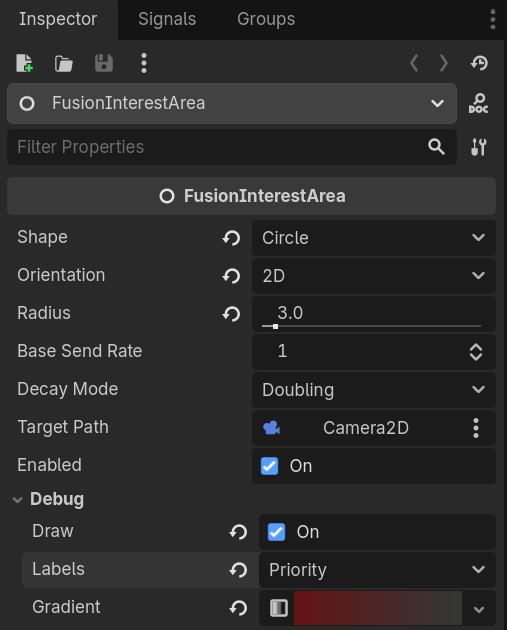Switch to the Groups tab
The height and width of the screenshot is (630, 507).
[266, 19]
